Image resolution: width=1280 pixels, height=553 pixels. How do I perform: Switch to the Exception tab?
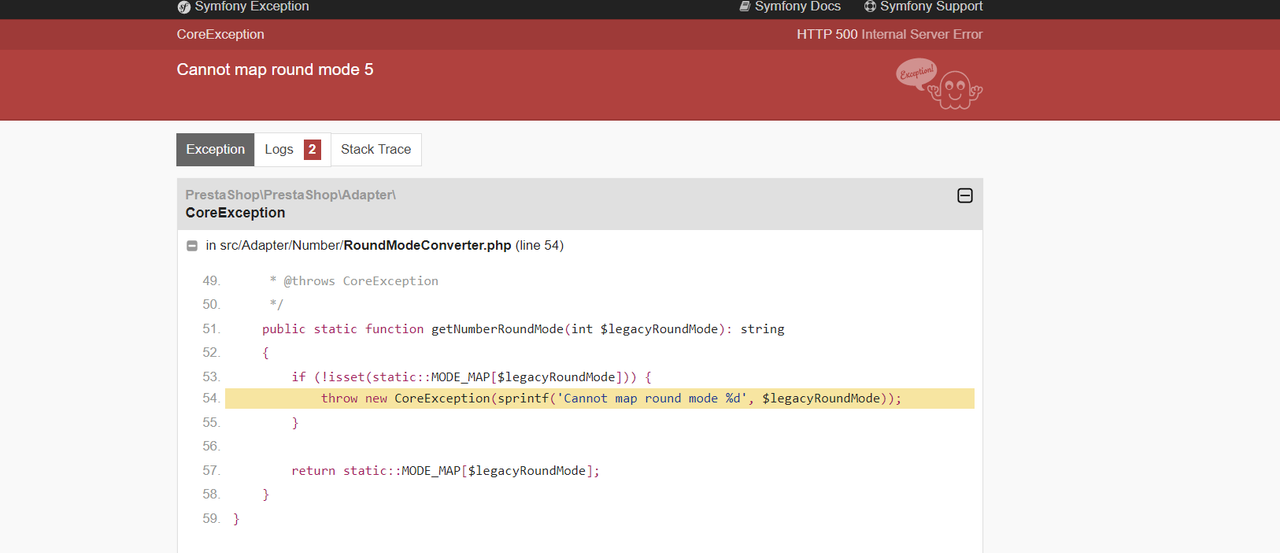[x=215, y=150]
